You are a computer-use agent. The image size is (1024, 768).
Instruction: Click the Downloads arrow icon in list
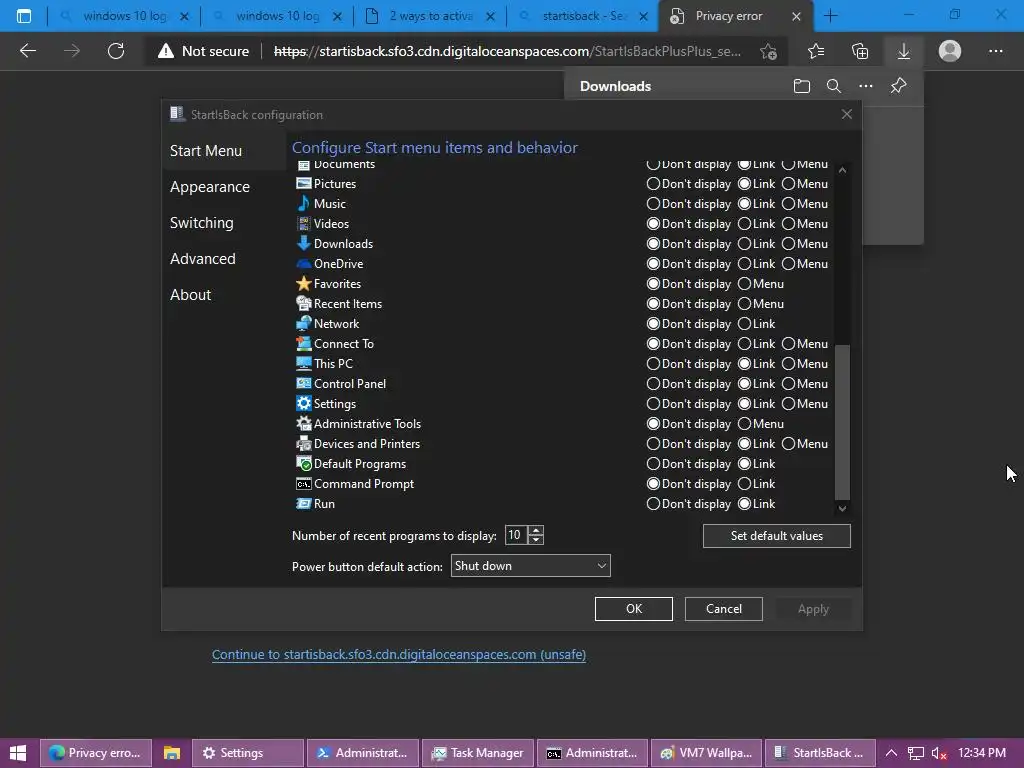coord(304,244)
